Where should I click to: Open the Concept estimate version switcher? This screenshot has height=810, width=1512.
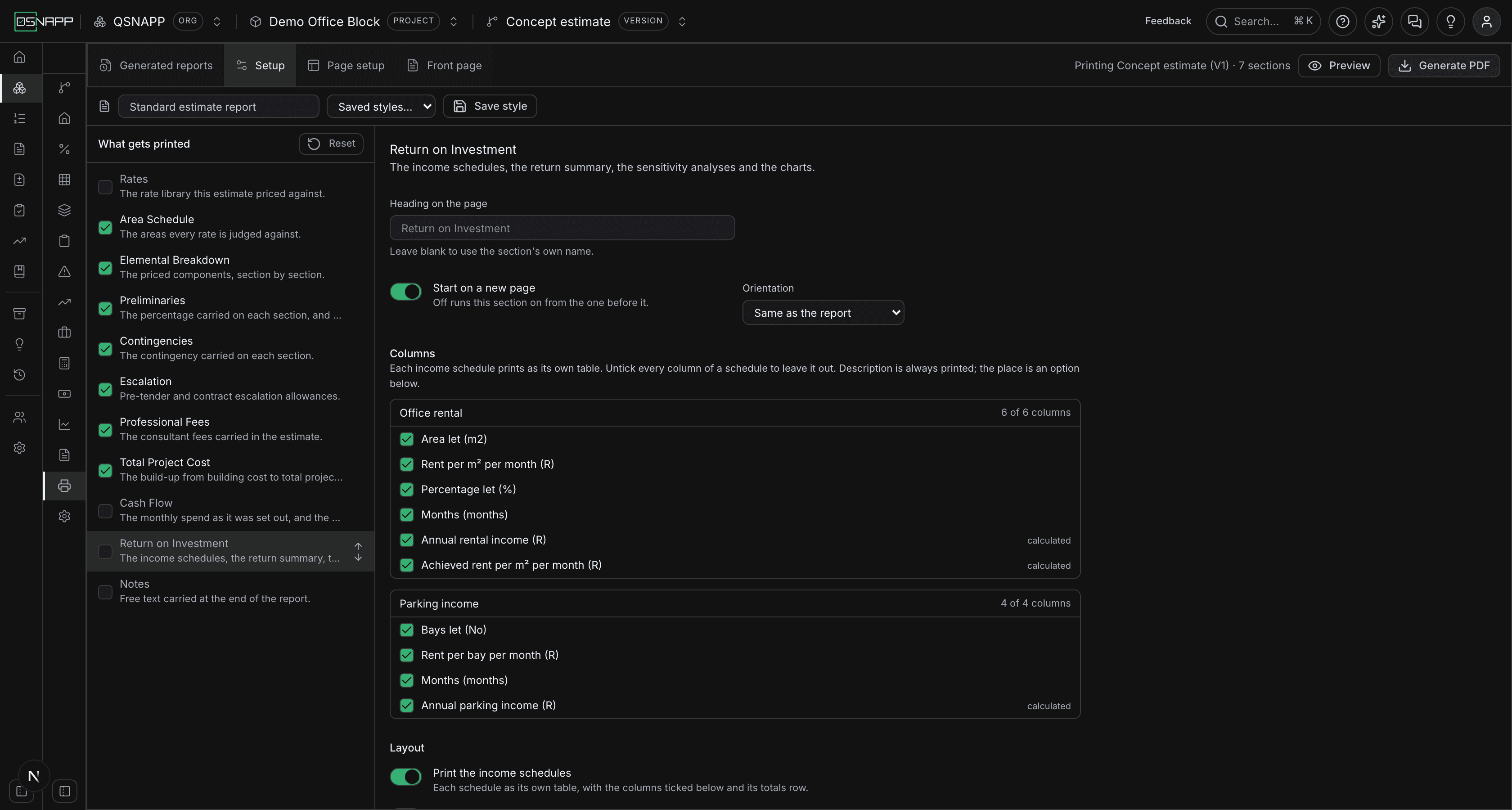point(682,22)
